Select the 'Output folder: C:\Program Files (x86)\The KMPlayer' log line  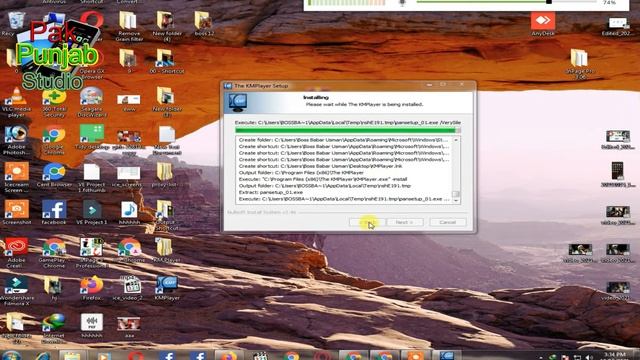click(x=301, y=173)
